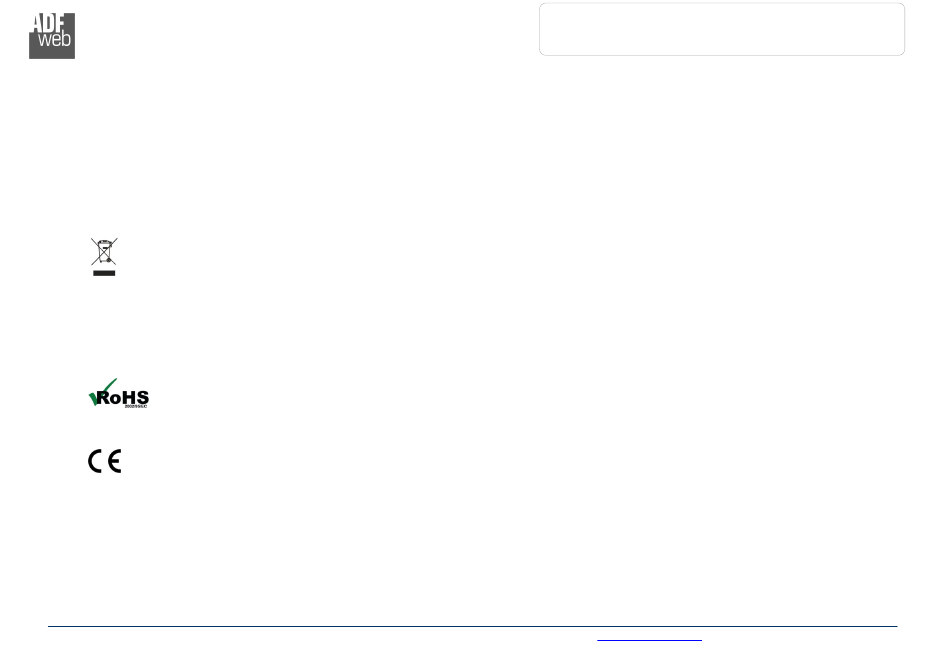Open the blue underlined link in the footer

point(649,639)
